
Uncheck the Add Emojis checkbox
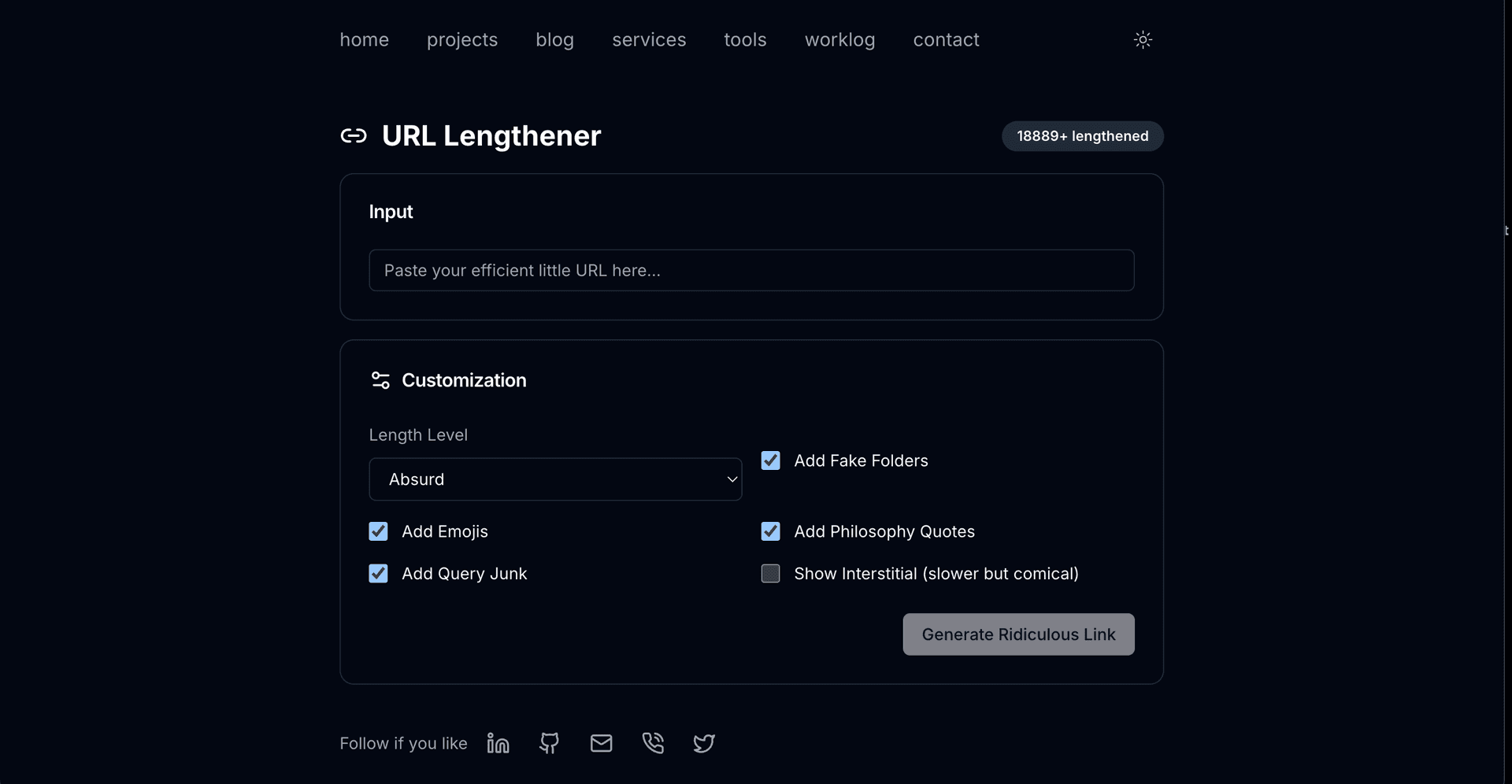pyautogui.click(x=377, y=531)
